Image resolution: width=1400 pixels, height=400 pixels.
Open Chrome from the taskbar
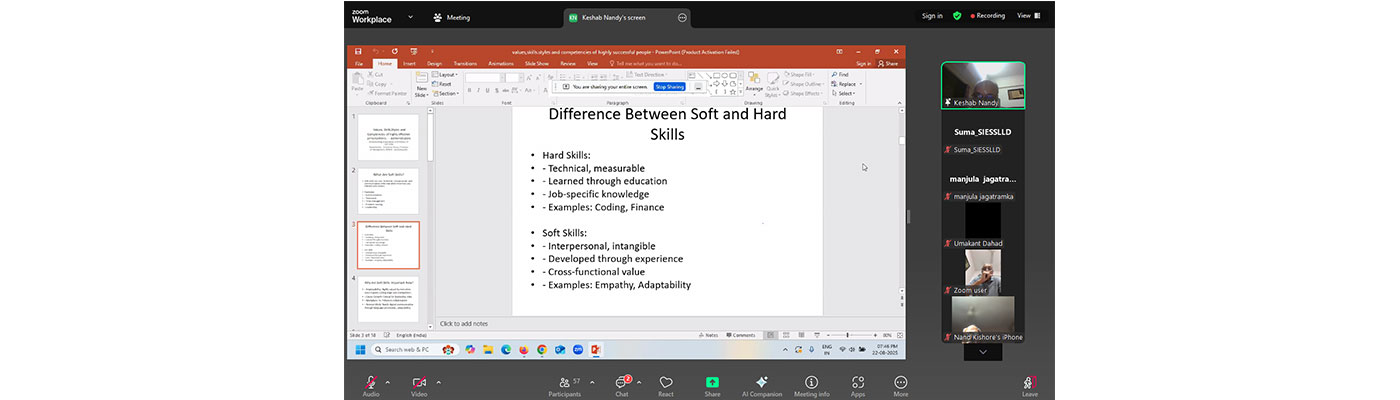coord(542,350)
